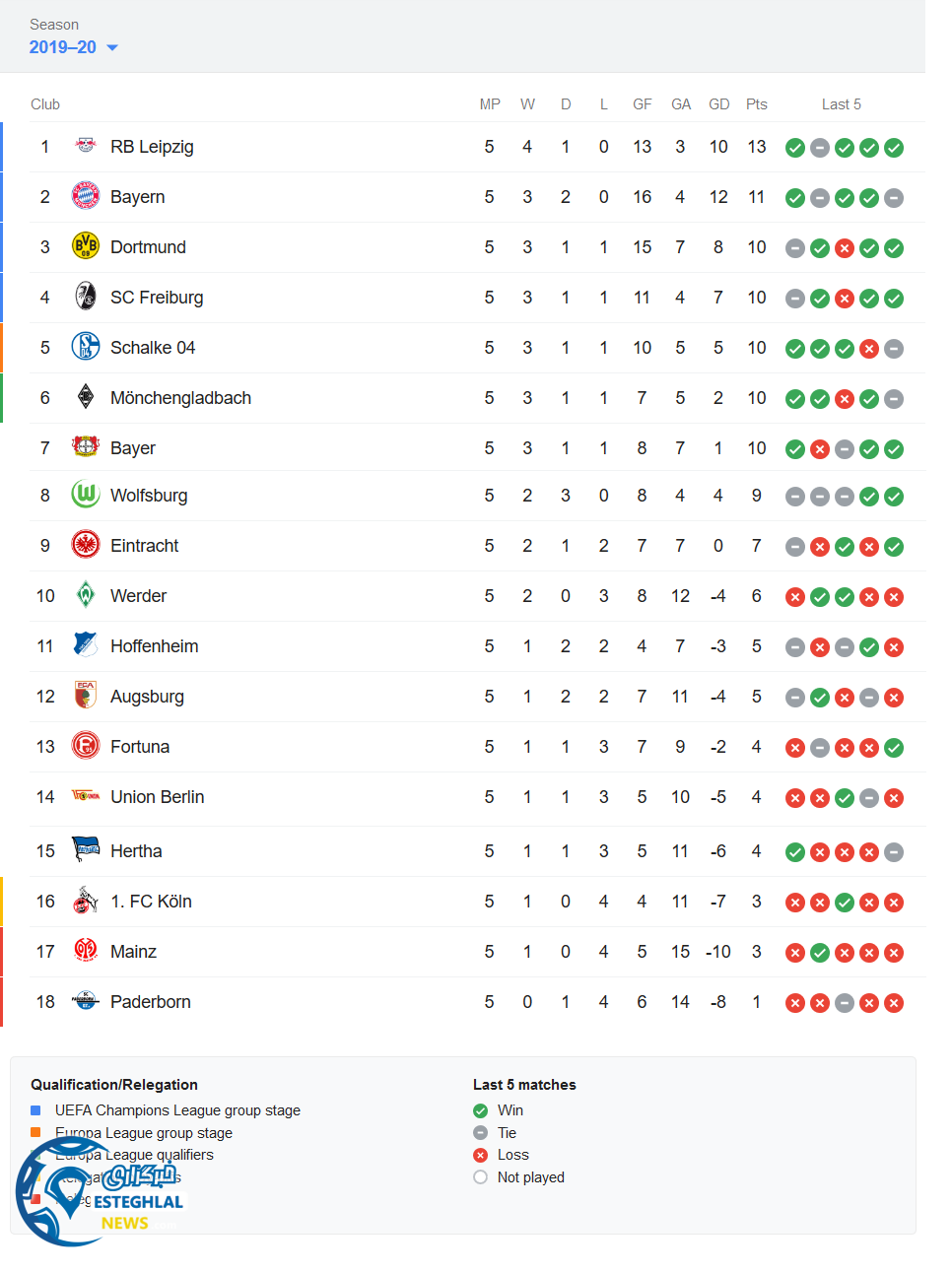Open the Mönchengladbach team name link
Screen dimensions: 952x1274
180,398
